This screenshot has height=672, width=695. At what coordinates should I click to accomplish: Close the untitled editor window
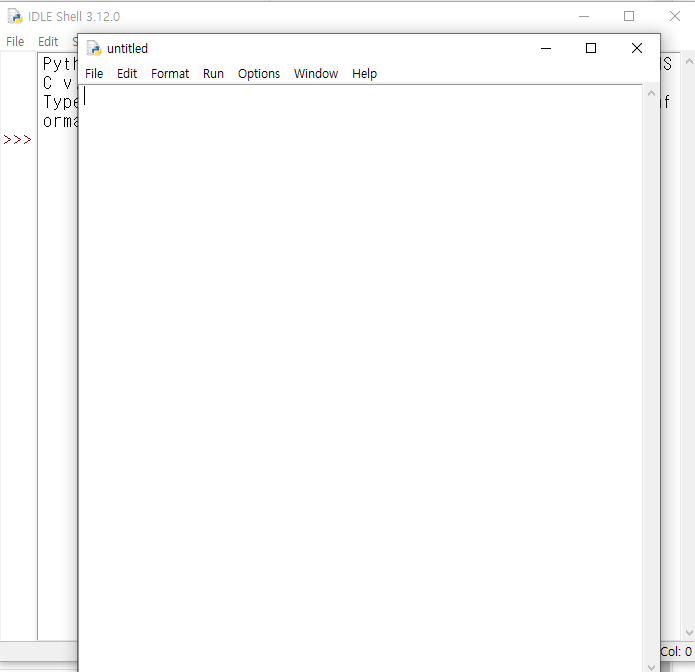636,48
